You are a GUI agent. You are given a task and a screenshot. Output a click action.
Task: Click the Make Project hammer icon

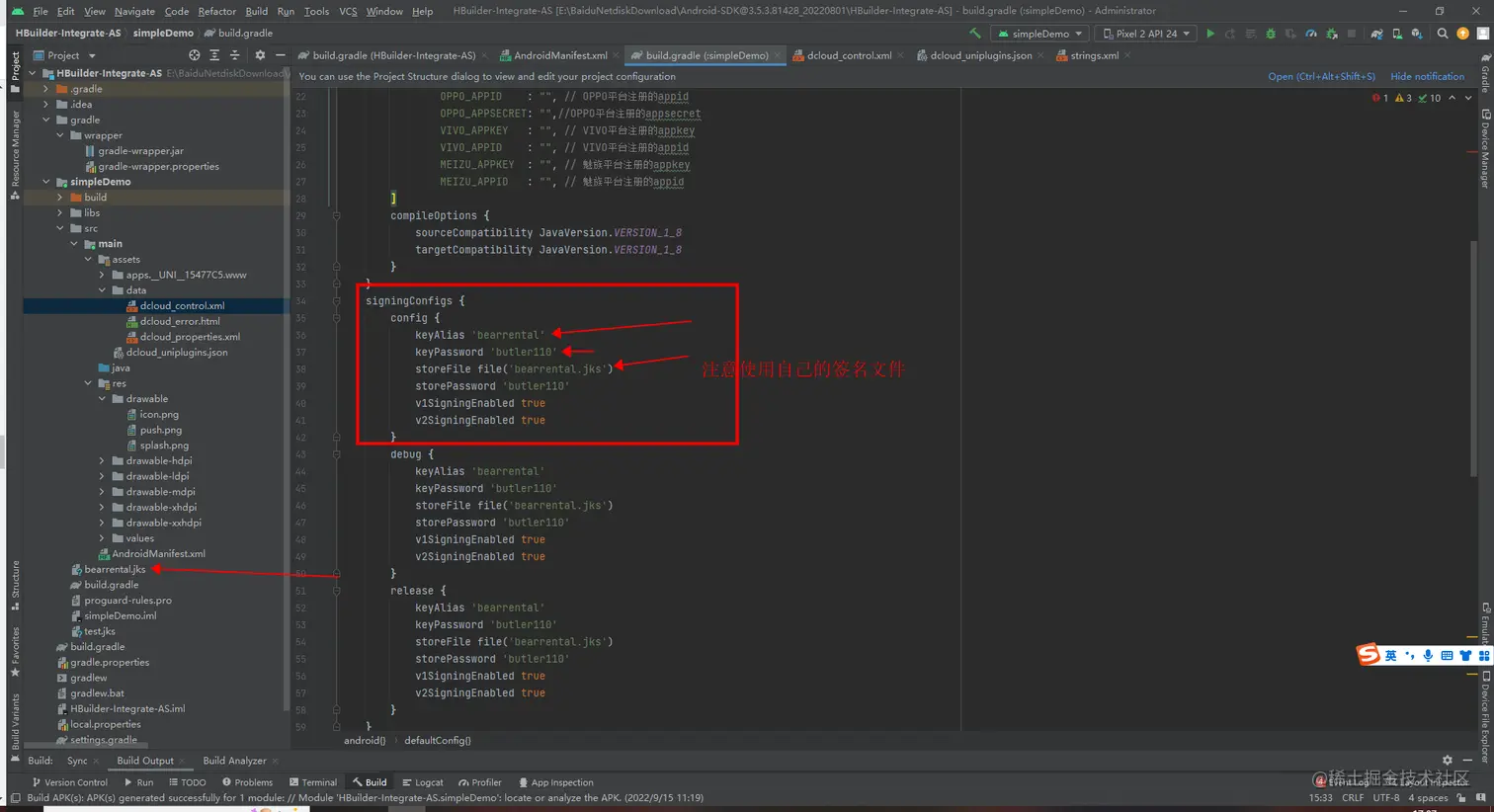(x=975, y=34)
